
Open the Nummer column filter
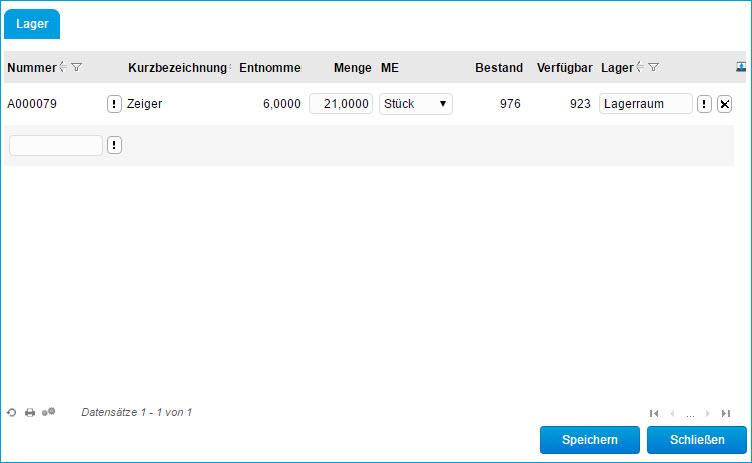77,67
